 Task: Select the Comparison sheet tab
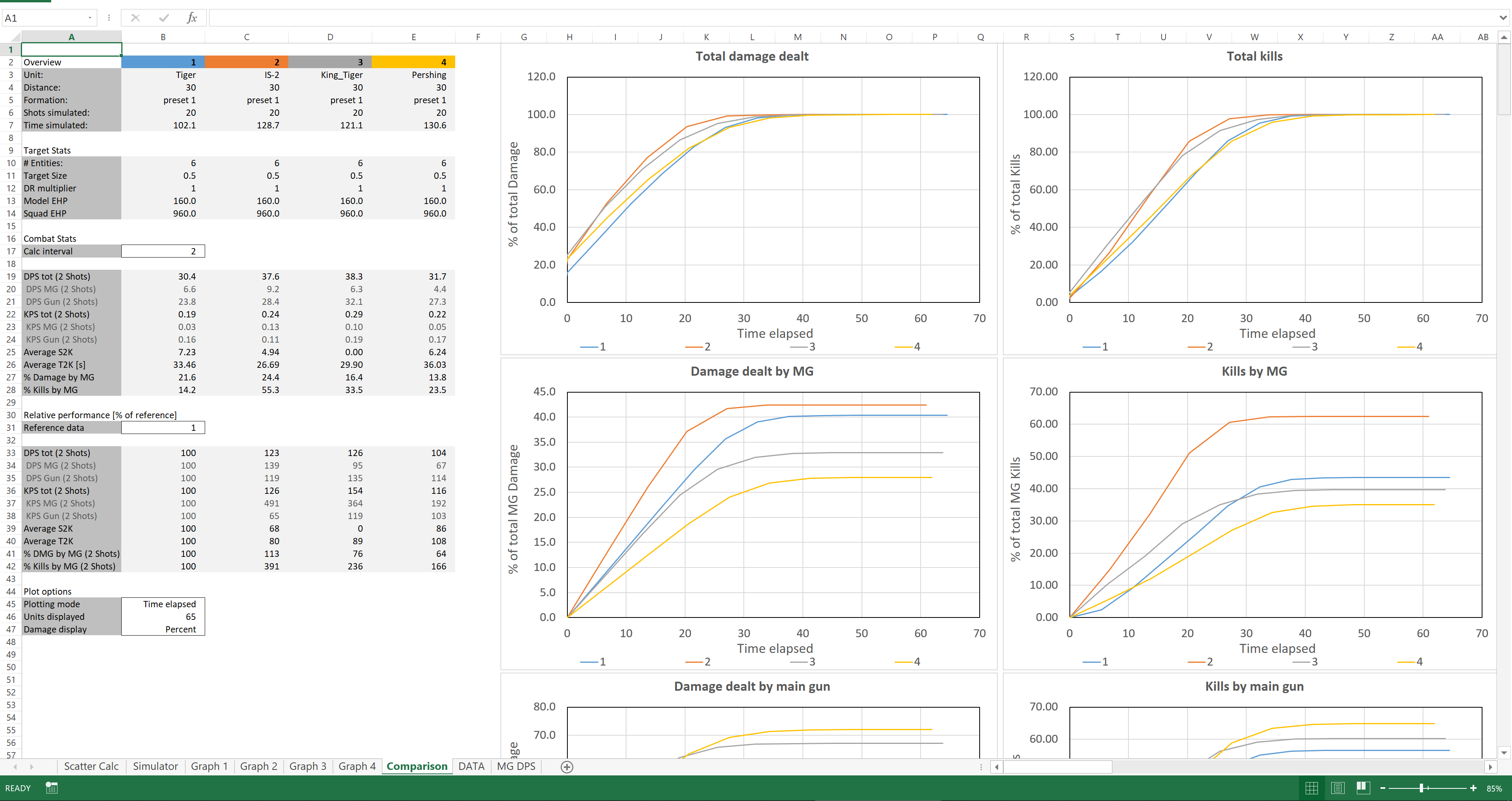[x=417, y=766]
